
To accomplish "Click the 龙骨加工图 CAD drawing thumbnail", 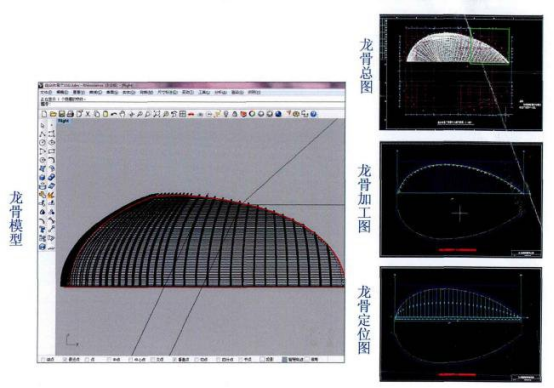I will pos(461,200).
